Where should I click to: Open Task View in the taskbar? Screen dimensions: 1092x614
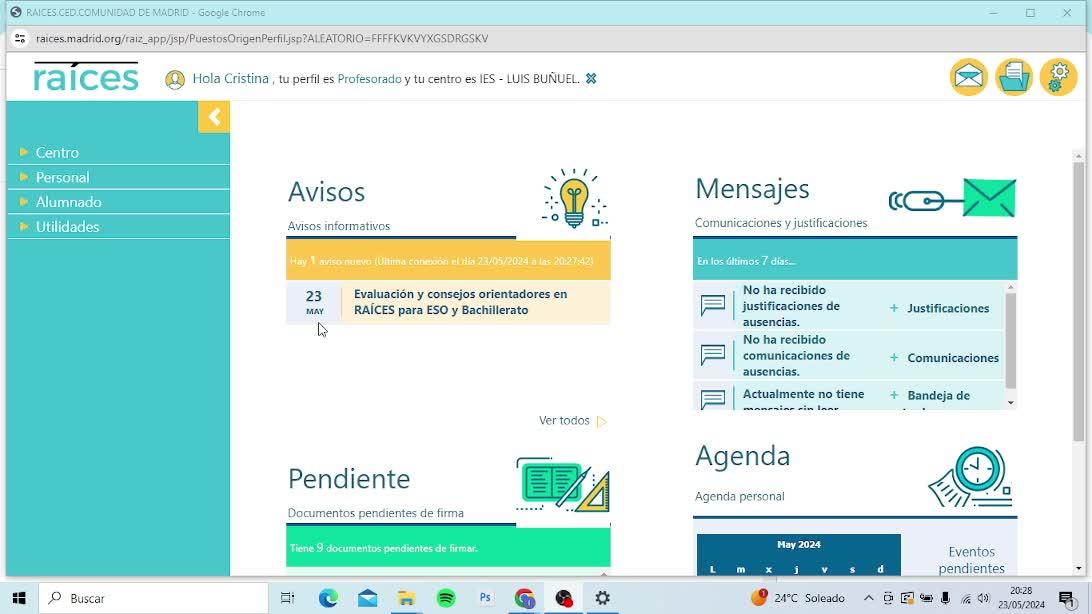(x=287, y=598)
